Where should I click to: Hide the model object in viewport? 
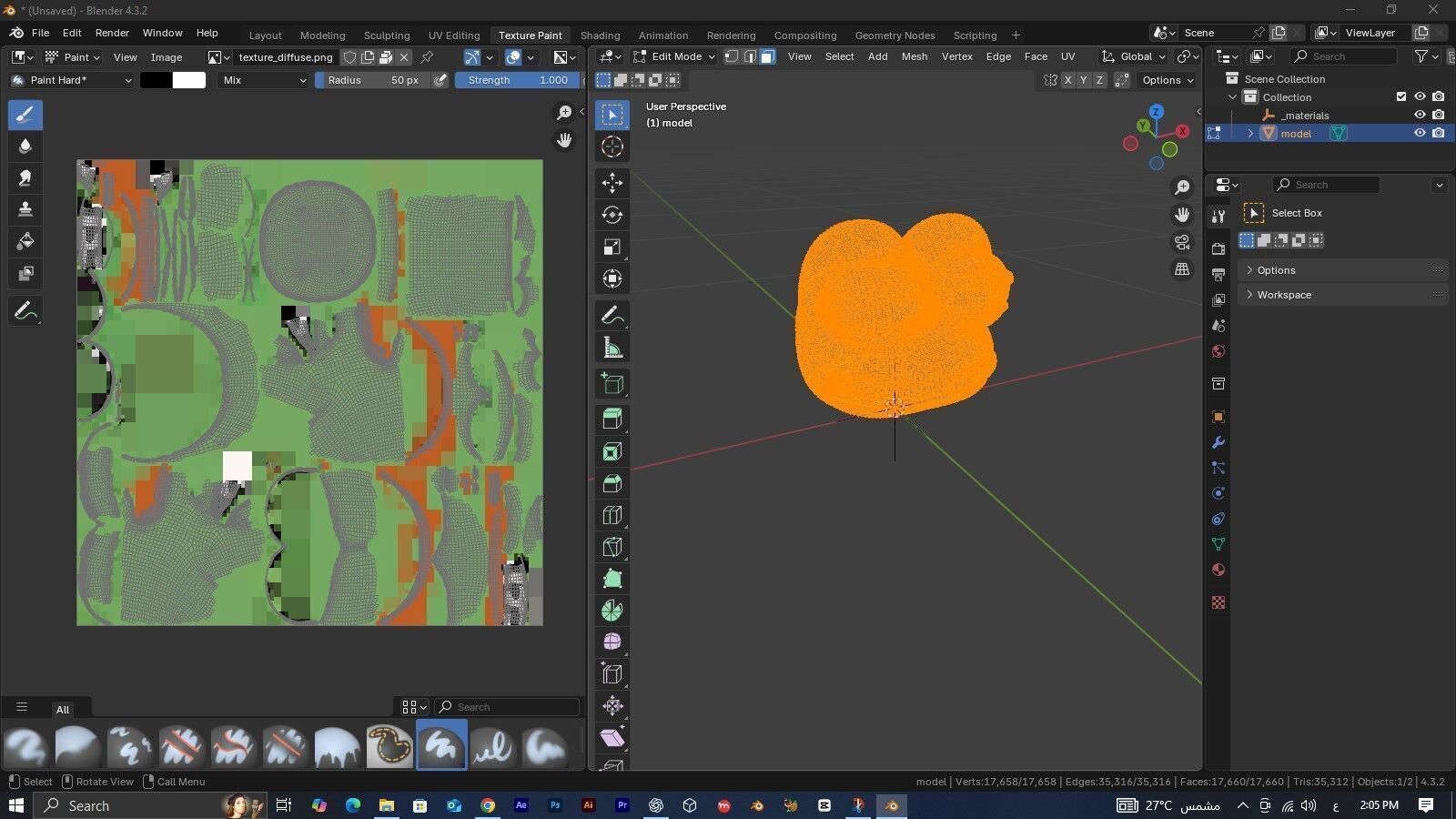[1420, 133]
